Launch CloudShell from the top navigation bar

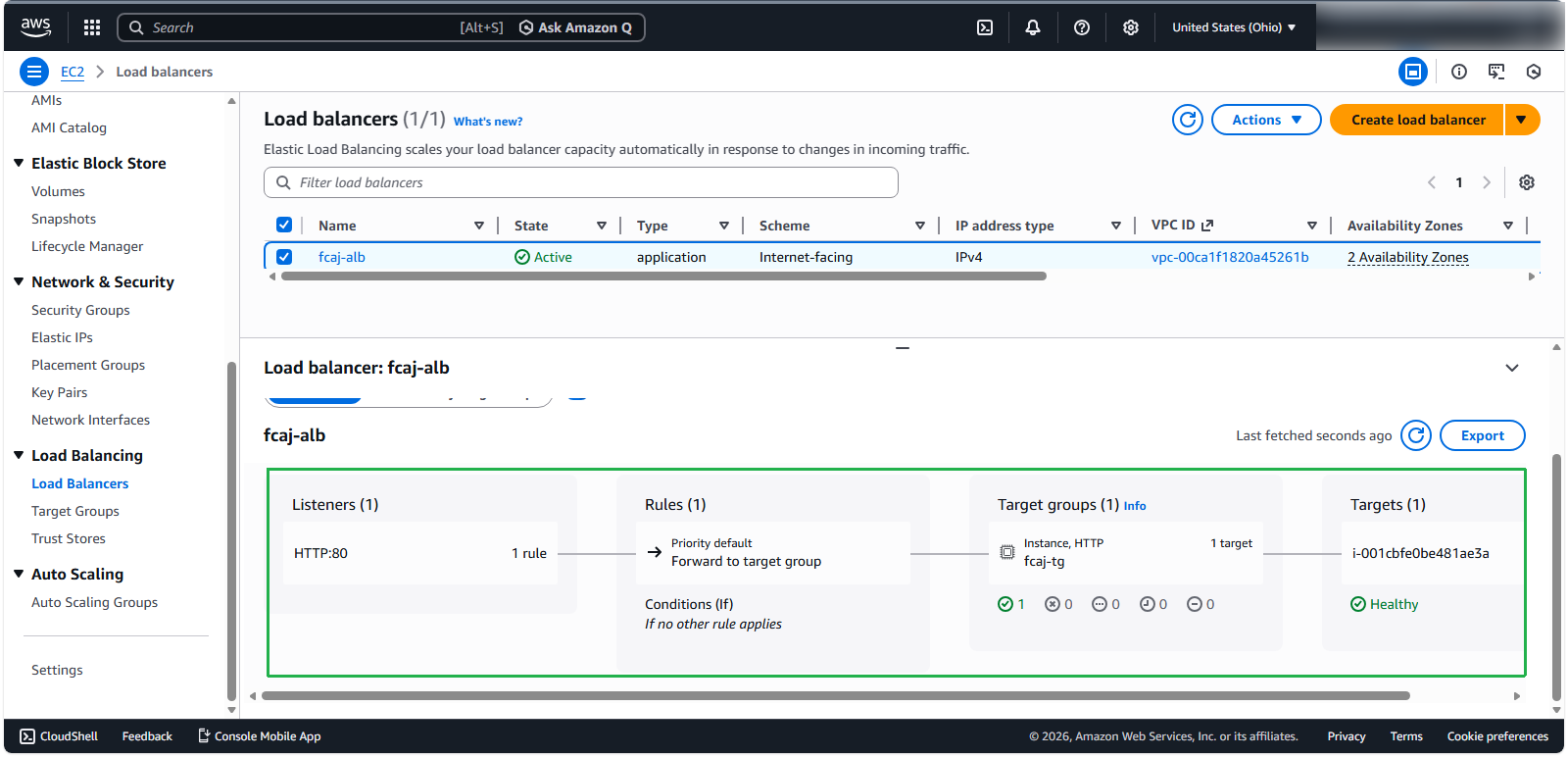click(985, 27)
